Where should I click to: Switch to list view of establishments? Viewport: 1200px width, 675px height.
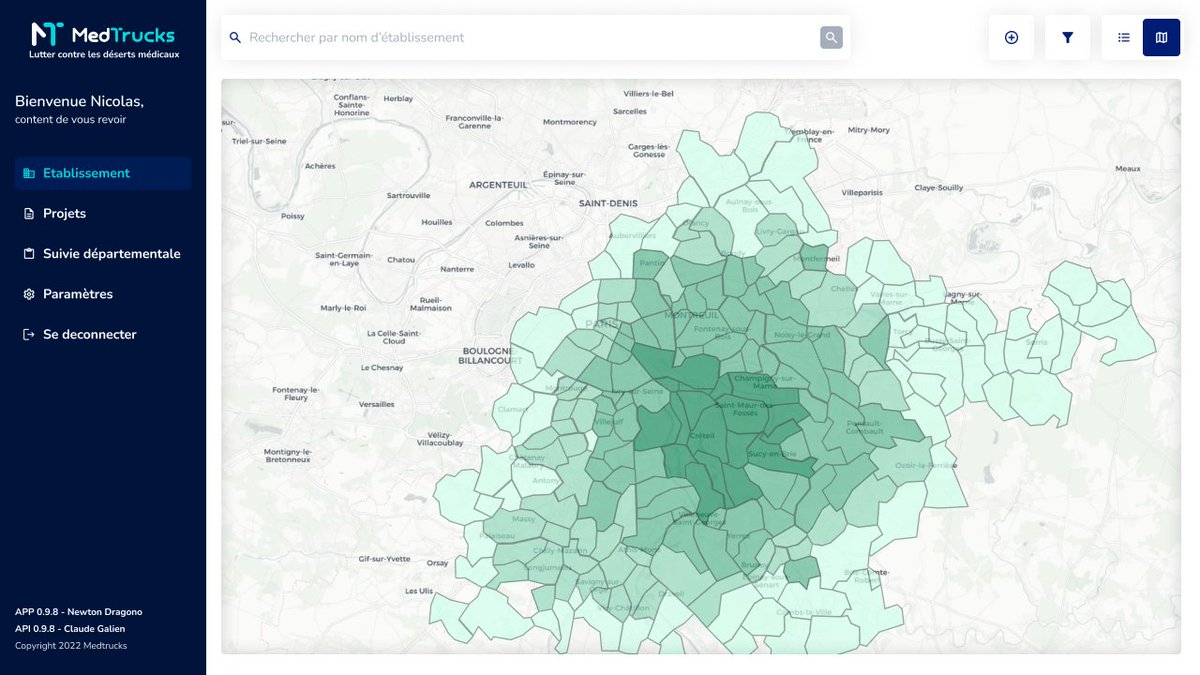(x=1123, y=37)
